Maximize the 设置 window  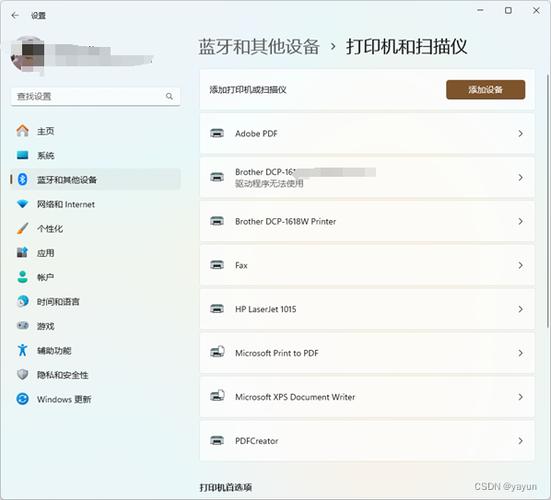508,11
